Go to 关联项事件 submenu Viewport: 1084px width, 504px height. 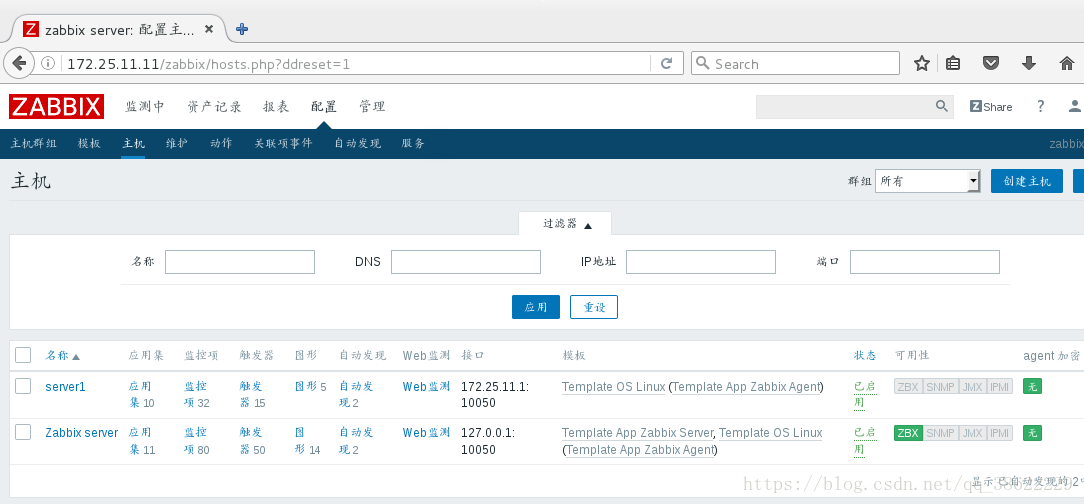[x=283, y=143]
